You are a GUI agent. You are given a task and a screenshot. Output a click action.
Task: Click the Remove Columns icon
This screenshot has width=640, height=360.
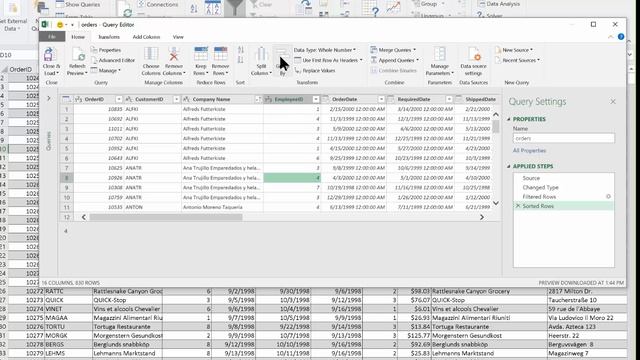coord(174,54)
